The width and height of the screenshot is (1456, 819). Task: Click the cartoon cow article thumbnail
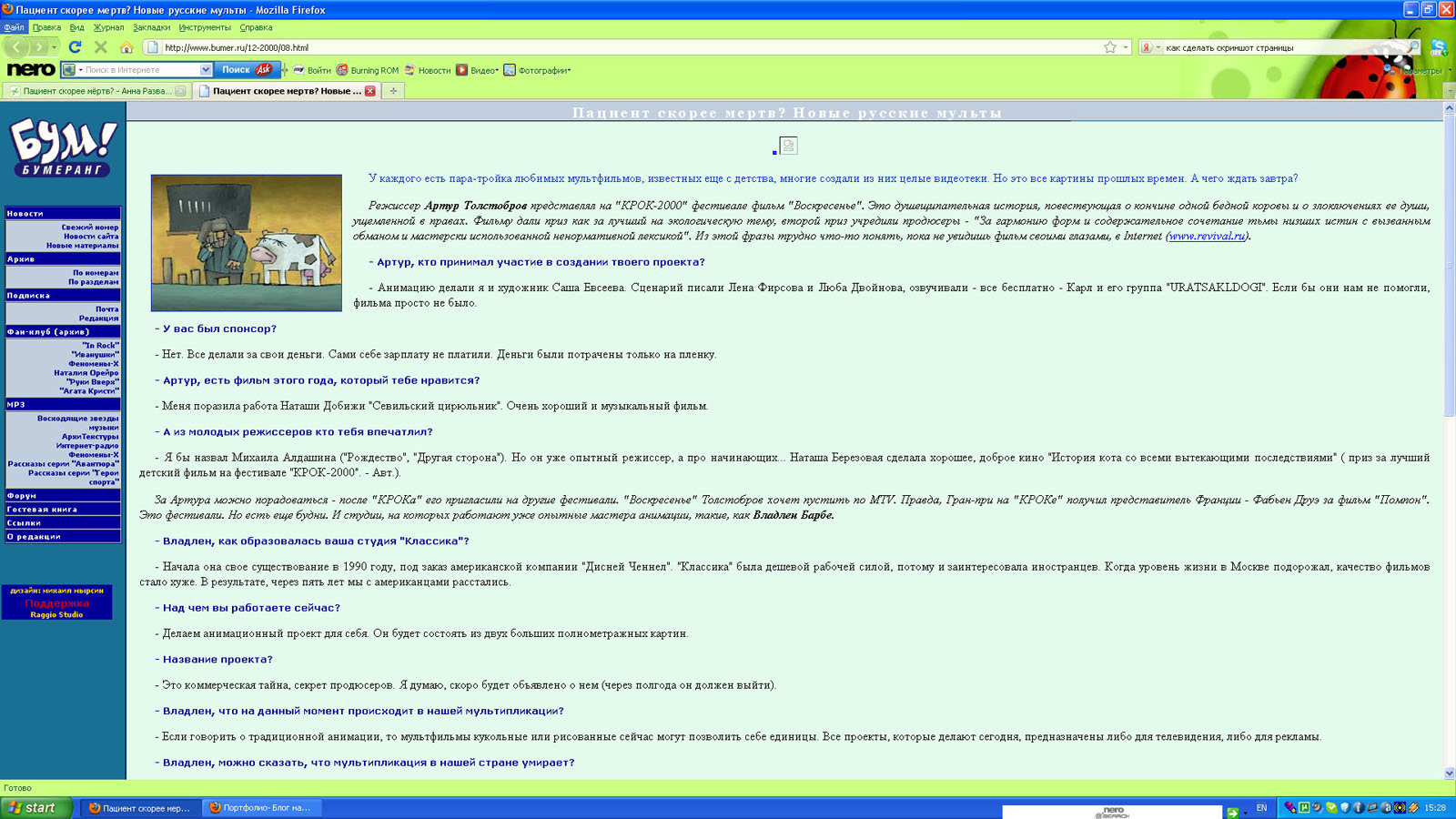coord(247,243)
